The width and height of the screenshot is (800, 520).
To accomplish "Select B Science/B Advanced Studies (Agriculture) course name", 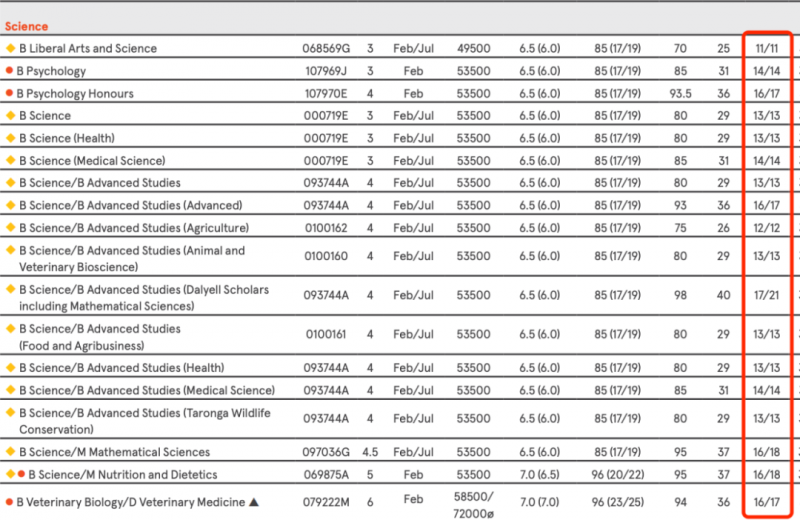I will [134, 228].
